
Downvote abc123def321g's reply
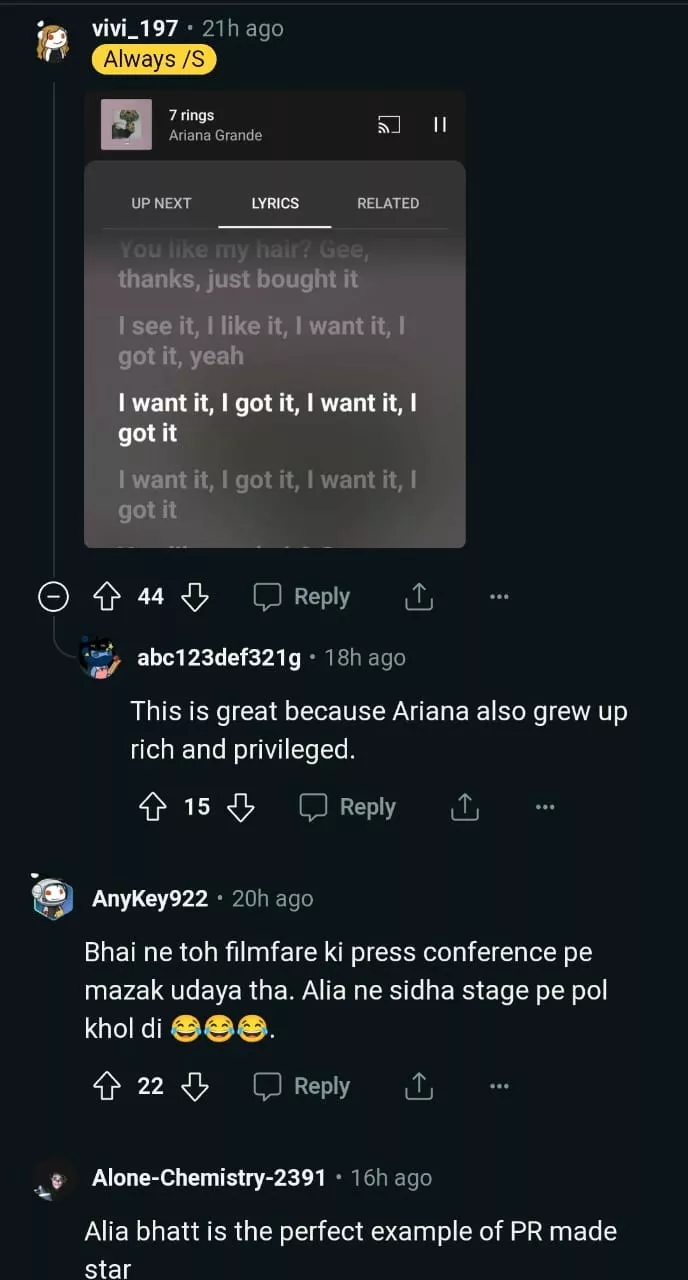(x=241, y=807)
